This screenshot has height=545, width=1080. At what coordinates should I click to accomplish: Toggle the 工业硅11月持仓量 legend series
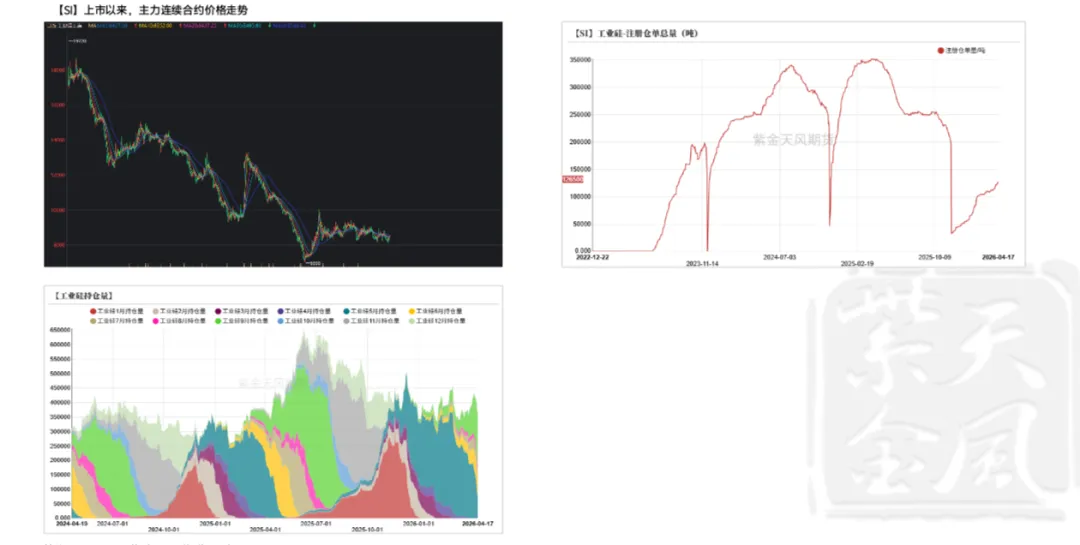tap(372, 321)
